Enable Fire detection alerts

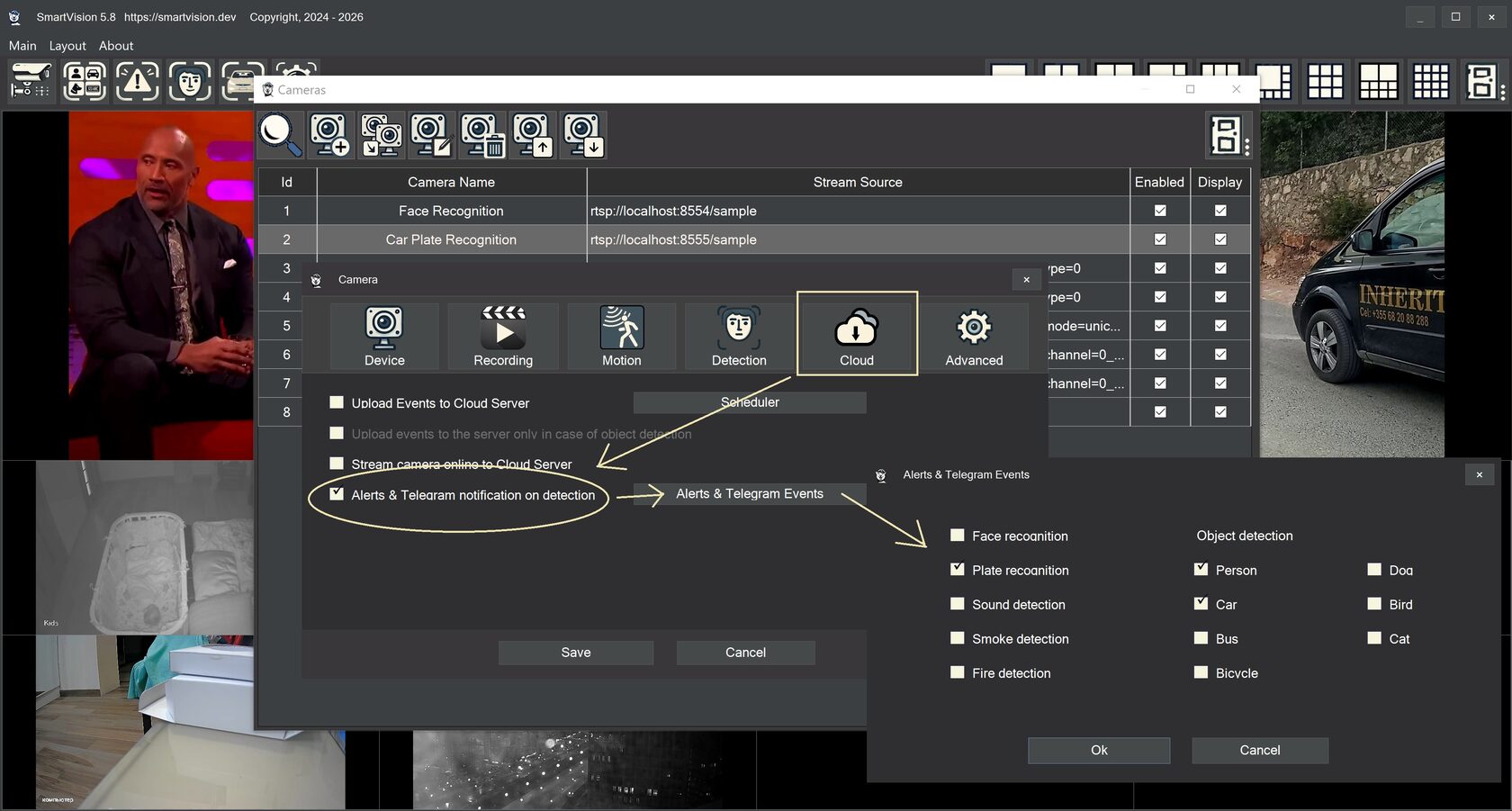pyautogui.click(x=958, y=672)
